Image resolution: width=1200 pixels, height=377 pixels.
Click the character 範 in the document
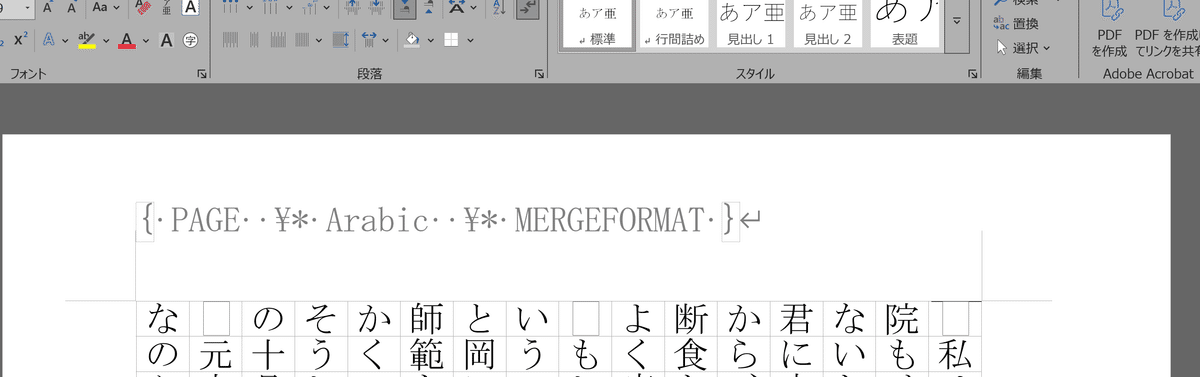427,356
